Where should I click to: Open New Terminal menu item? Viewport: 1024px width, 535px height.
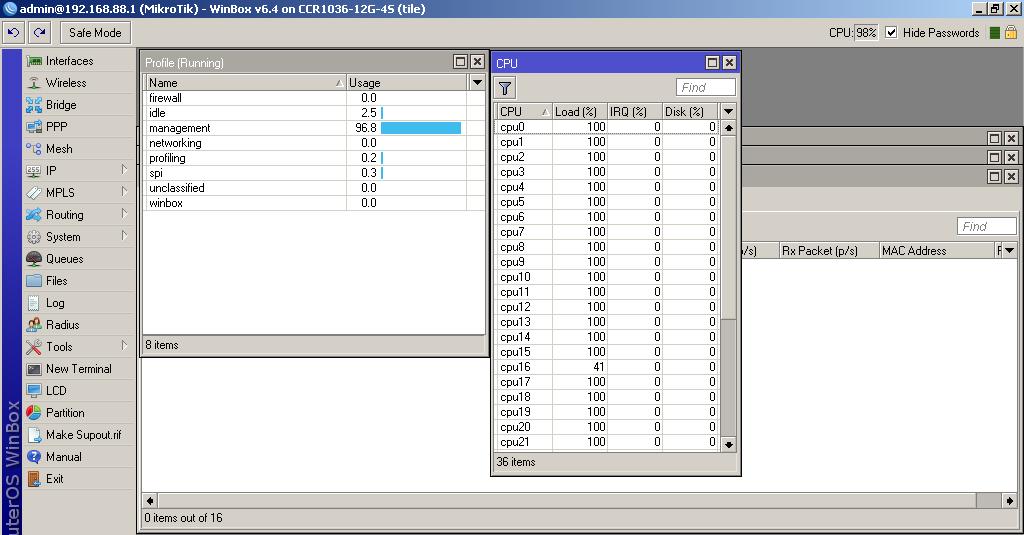point(78,369)
